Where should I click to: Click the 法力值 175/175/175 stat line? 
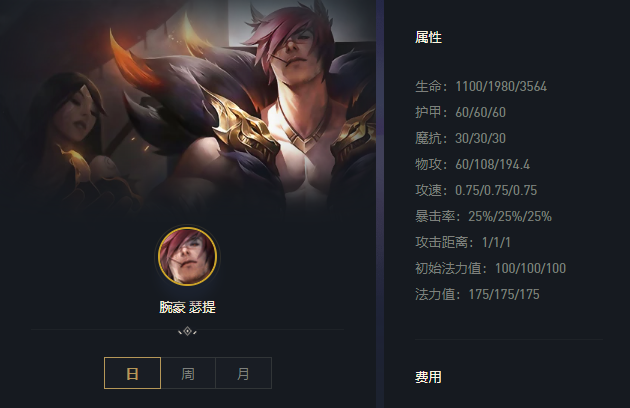477,294
